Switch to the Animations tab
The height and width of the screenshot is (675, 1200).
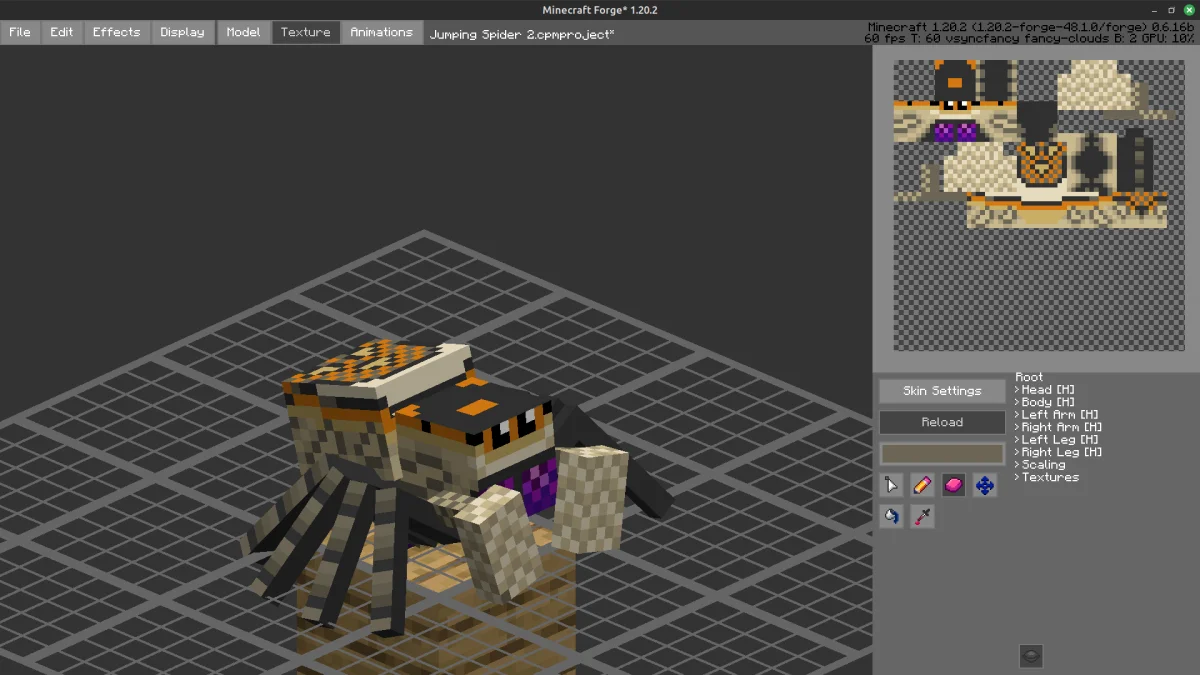point(382,32)
